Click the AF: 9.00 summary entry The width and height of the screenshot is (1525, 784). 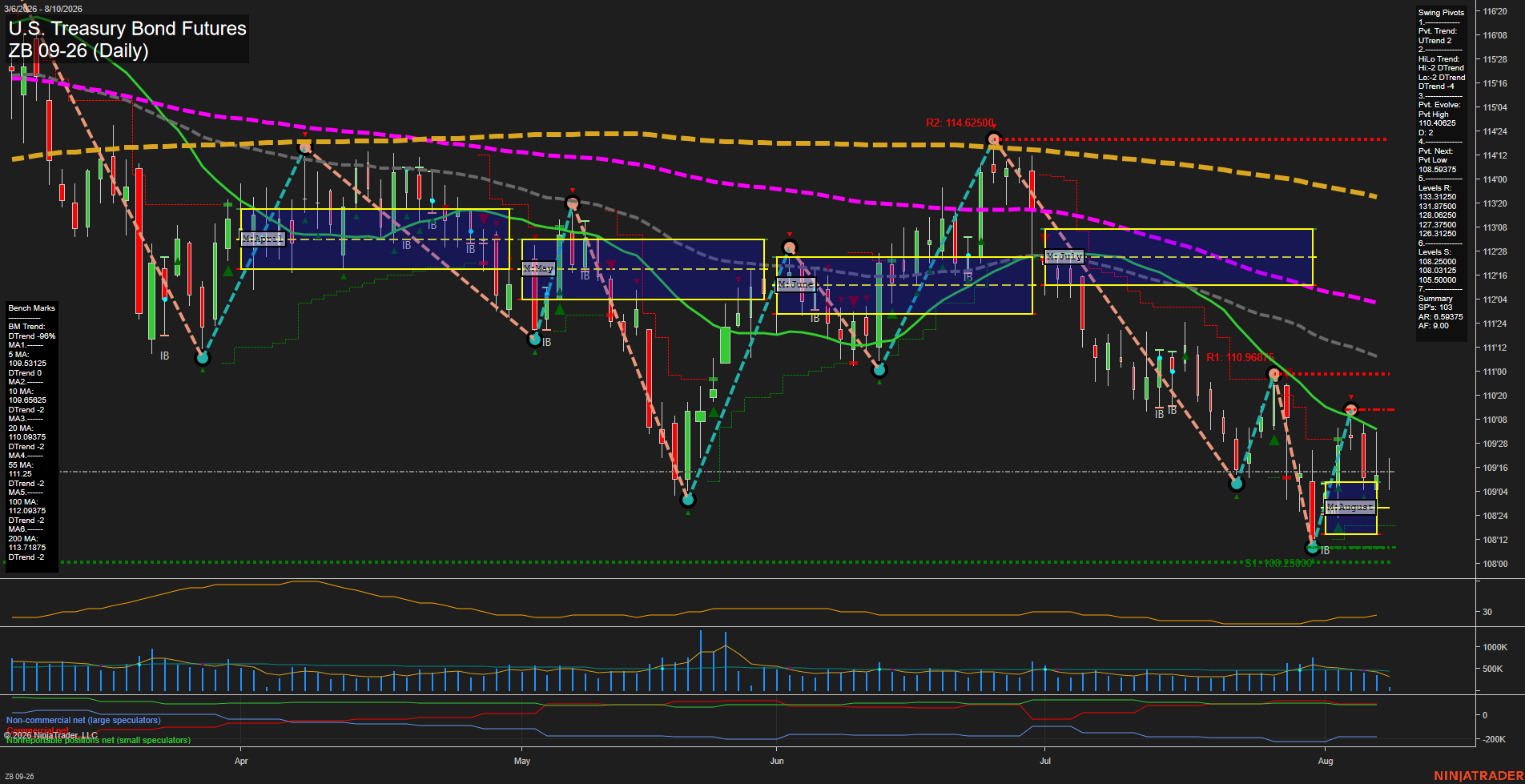click(1434, 326)
